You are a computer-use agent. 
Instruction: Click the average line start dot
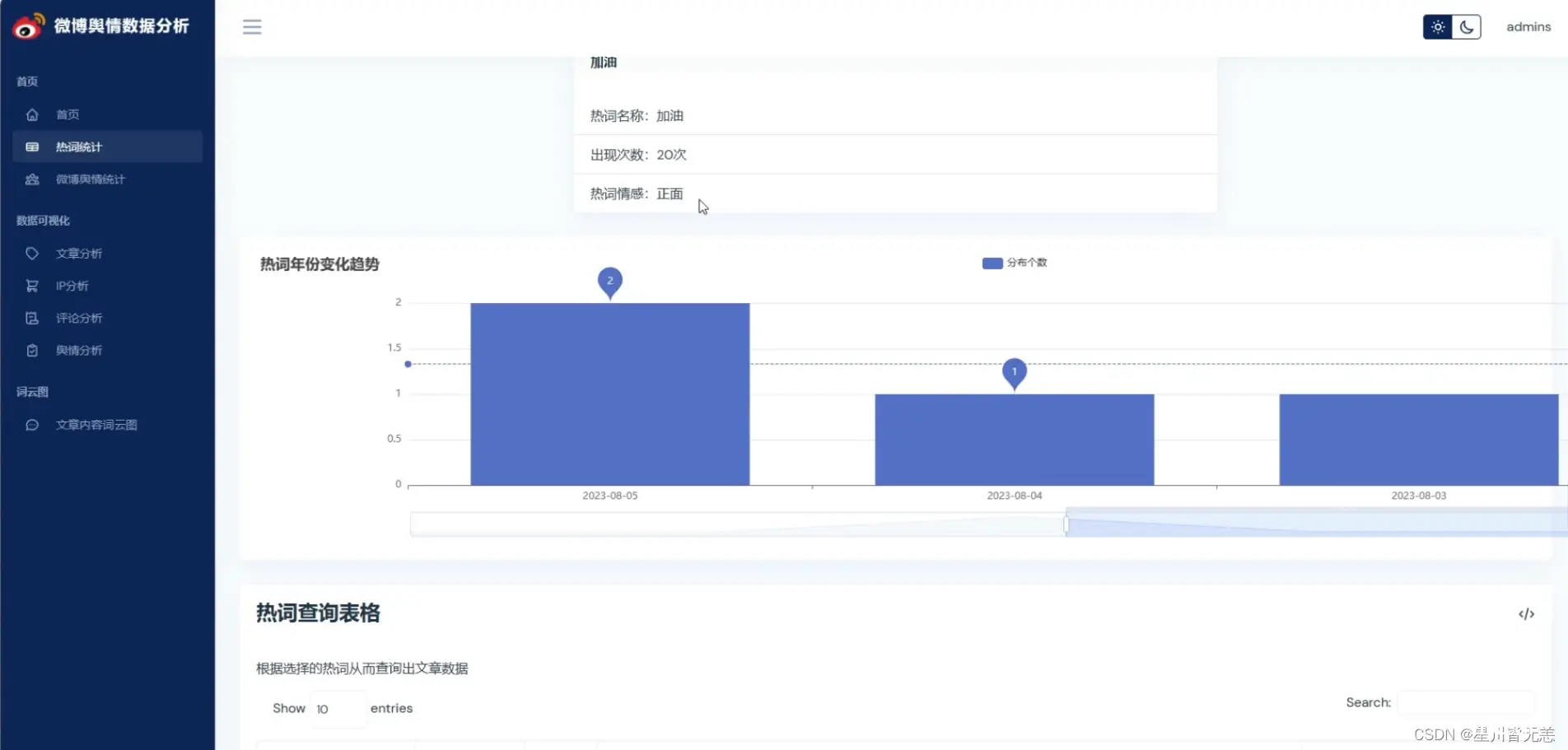408,364
